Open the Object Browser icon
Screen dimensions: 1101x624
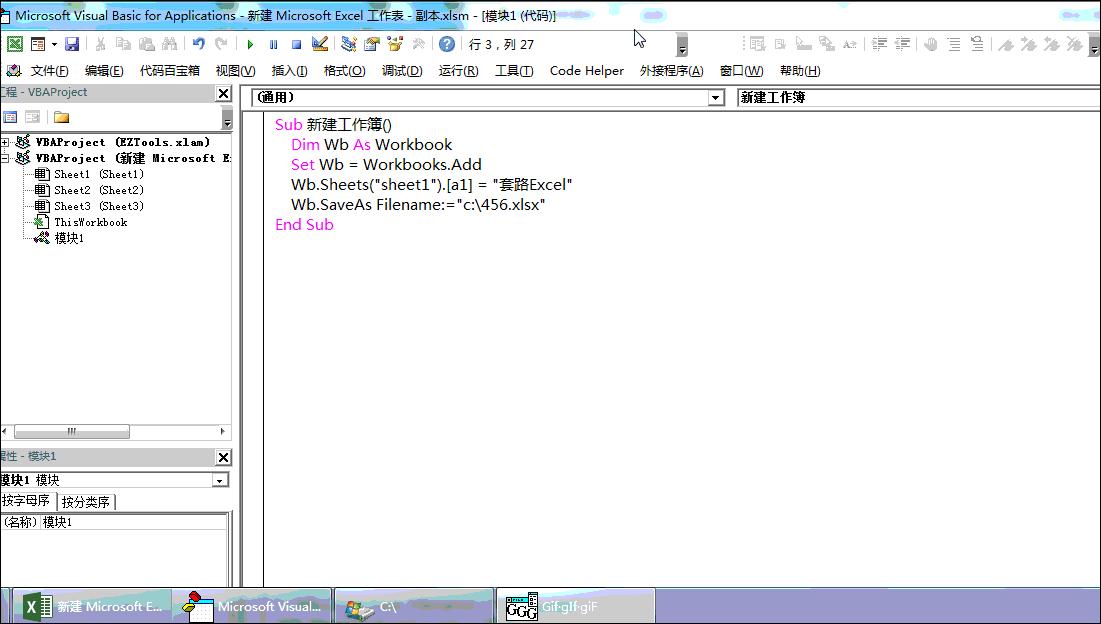coord(395,44)
